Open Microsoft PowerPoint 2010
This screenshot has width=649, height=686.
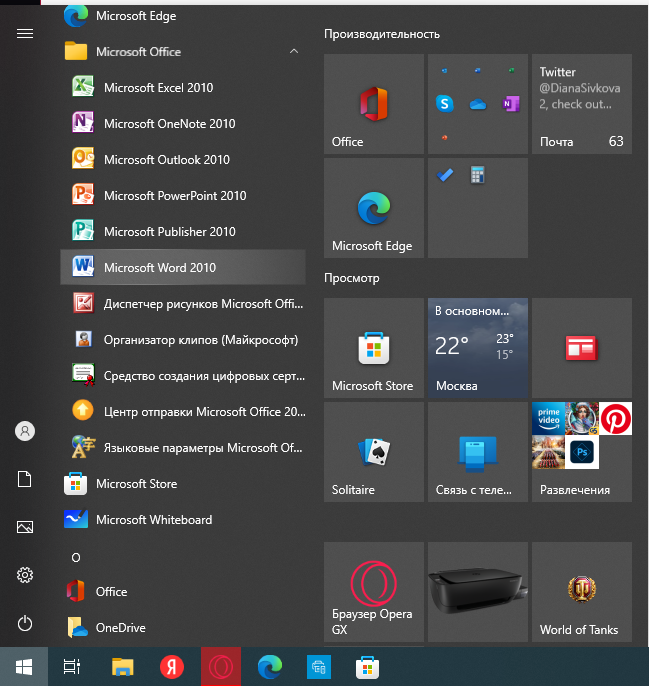(183, 196)
